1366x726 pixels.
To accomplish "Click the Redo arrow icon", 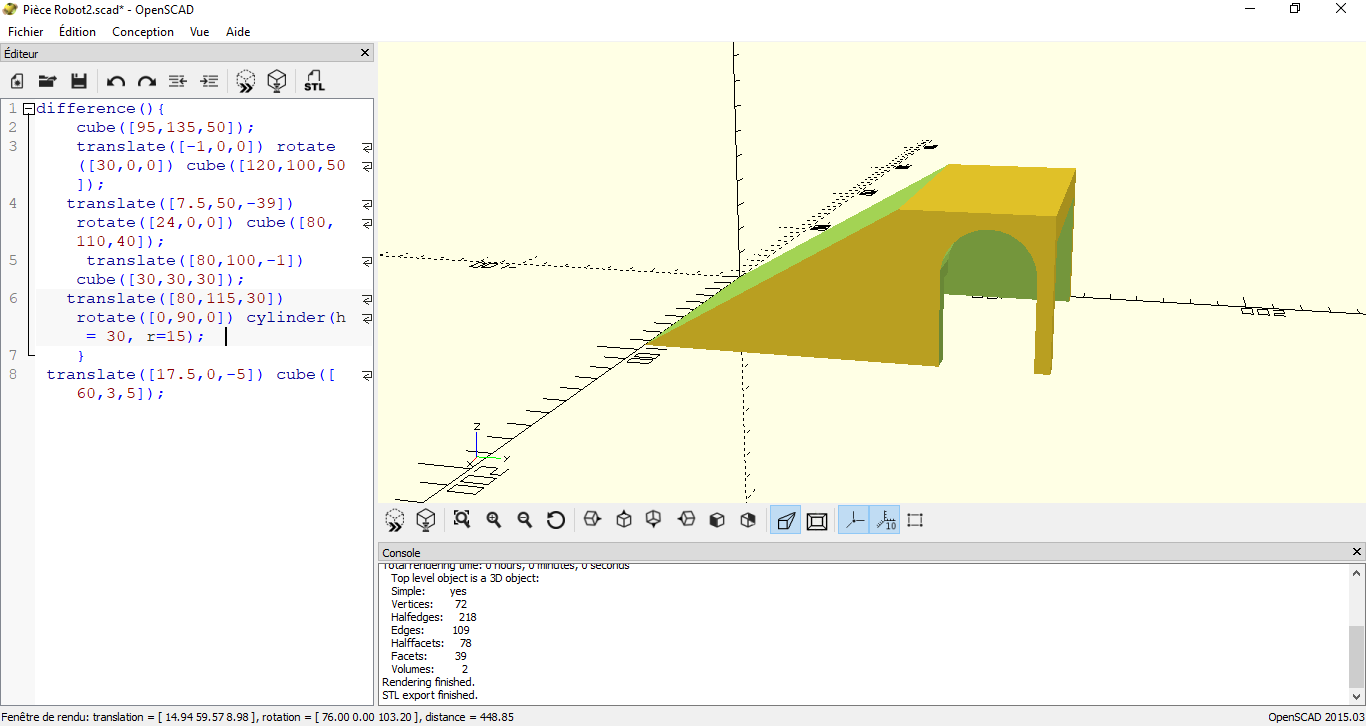I will pyautogui.click(x=147, y=81).
